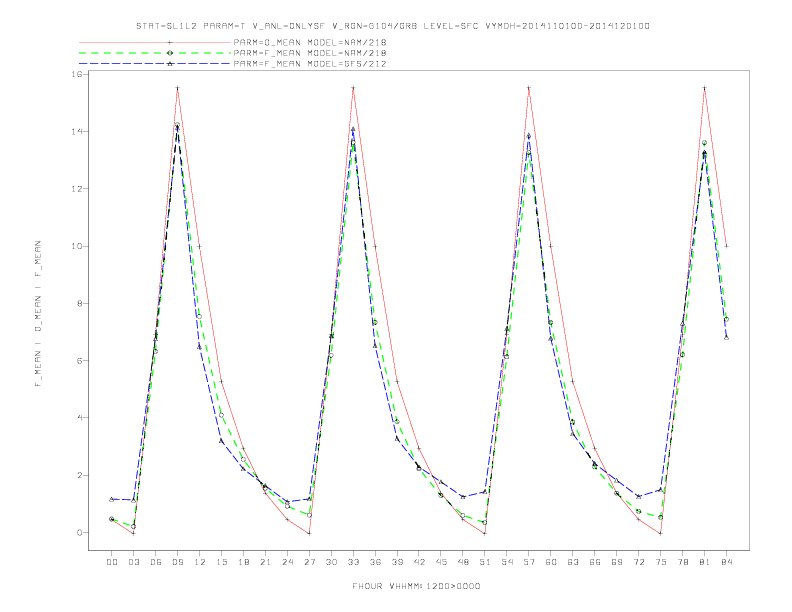
Task: Click the y-axis tick label 4
Action: pyautogui.click(x=80, y=418)
